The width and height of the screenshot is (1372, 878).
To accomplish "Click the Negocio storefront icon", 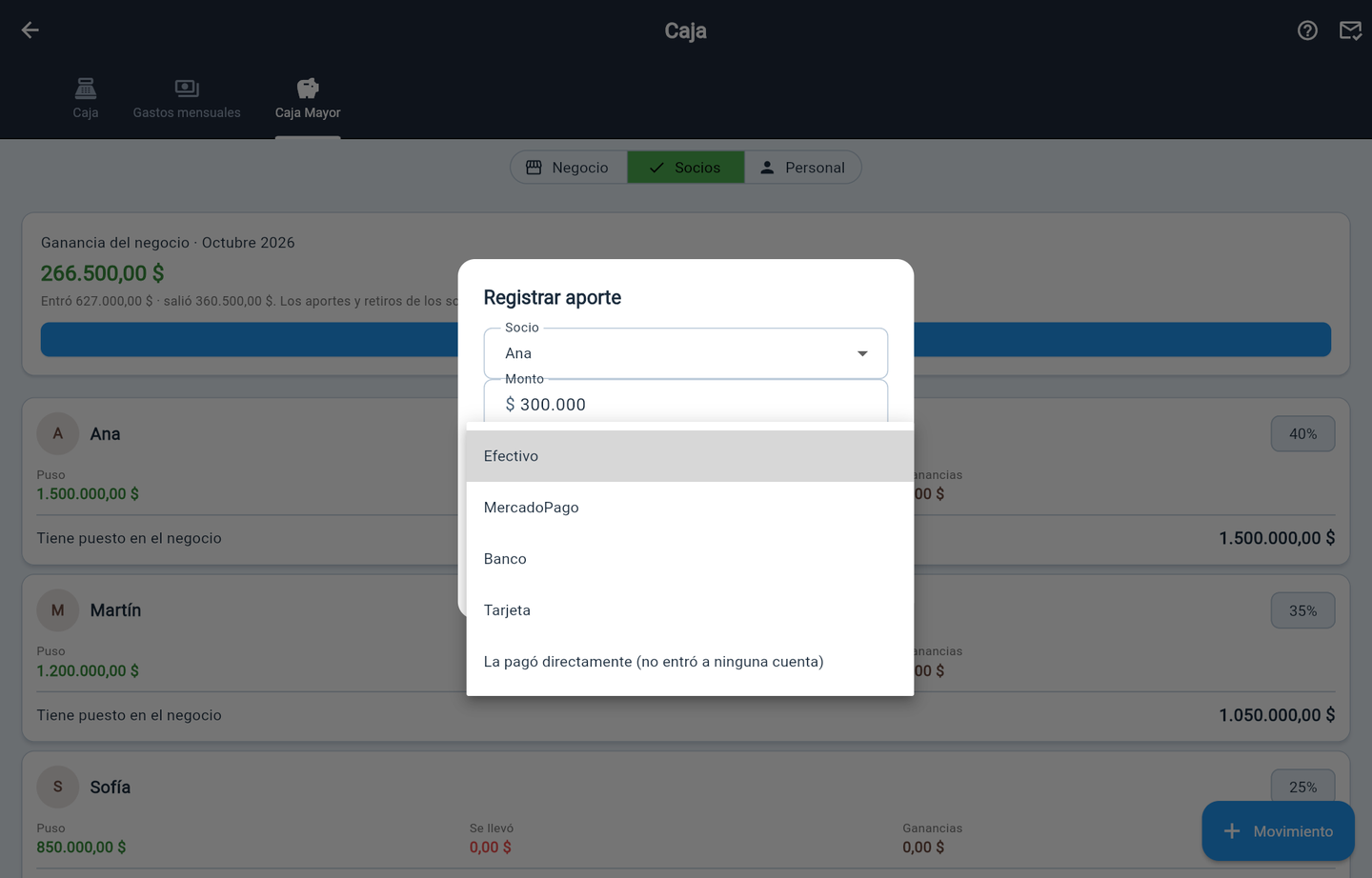I will pyautogui.click(x=535, y=168).
